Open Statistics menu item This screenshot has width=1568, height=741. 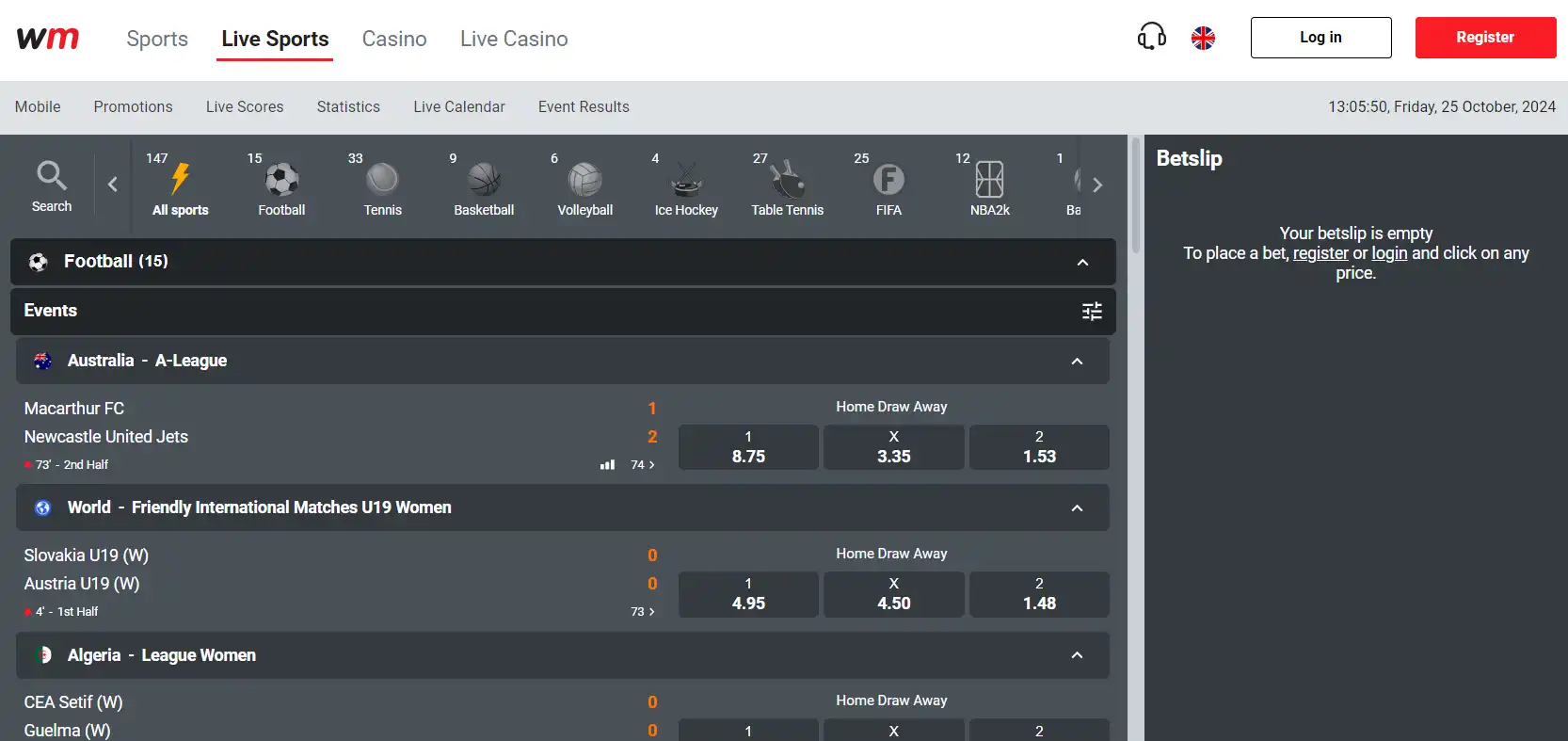tap(348, 107)
